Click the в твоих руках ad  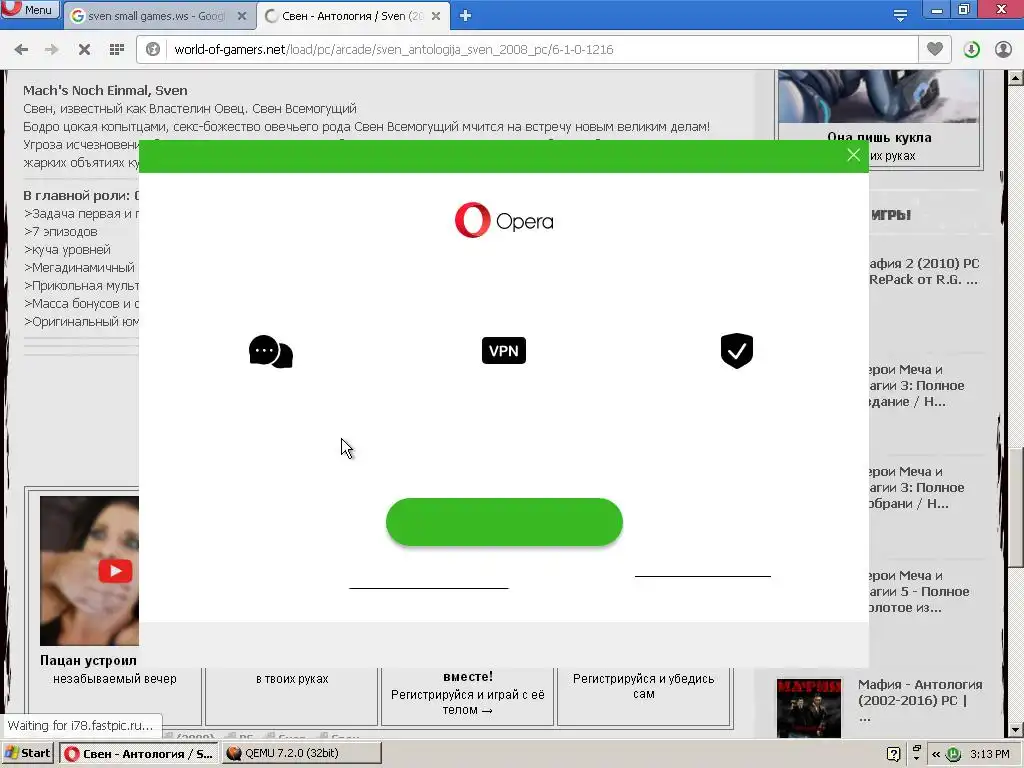click(292, 679)
